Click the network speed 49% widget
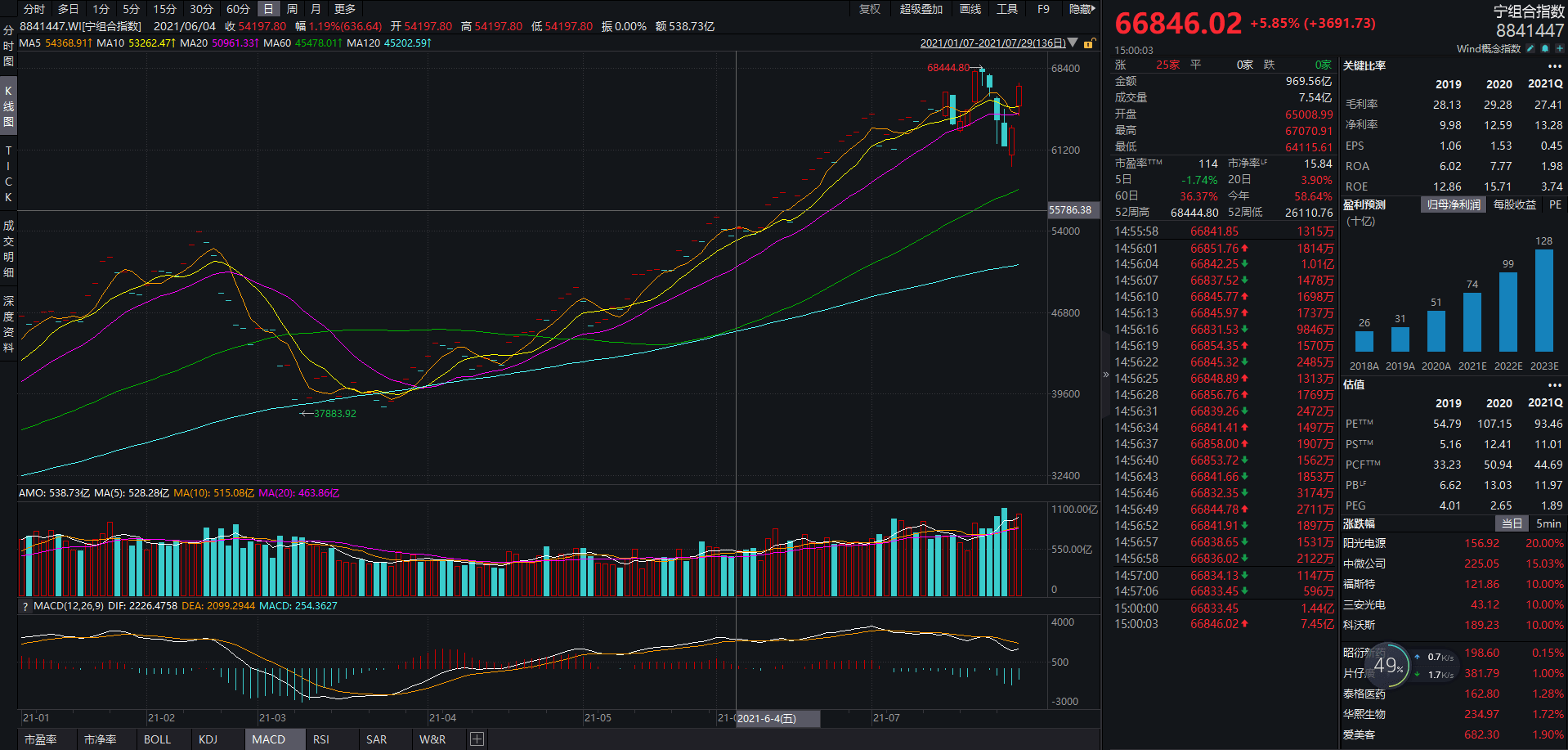Screen dimensions: 1568x750 click(x=1387, y=666)
